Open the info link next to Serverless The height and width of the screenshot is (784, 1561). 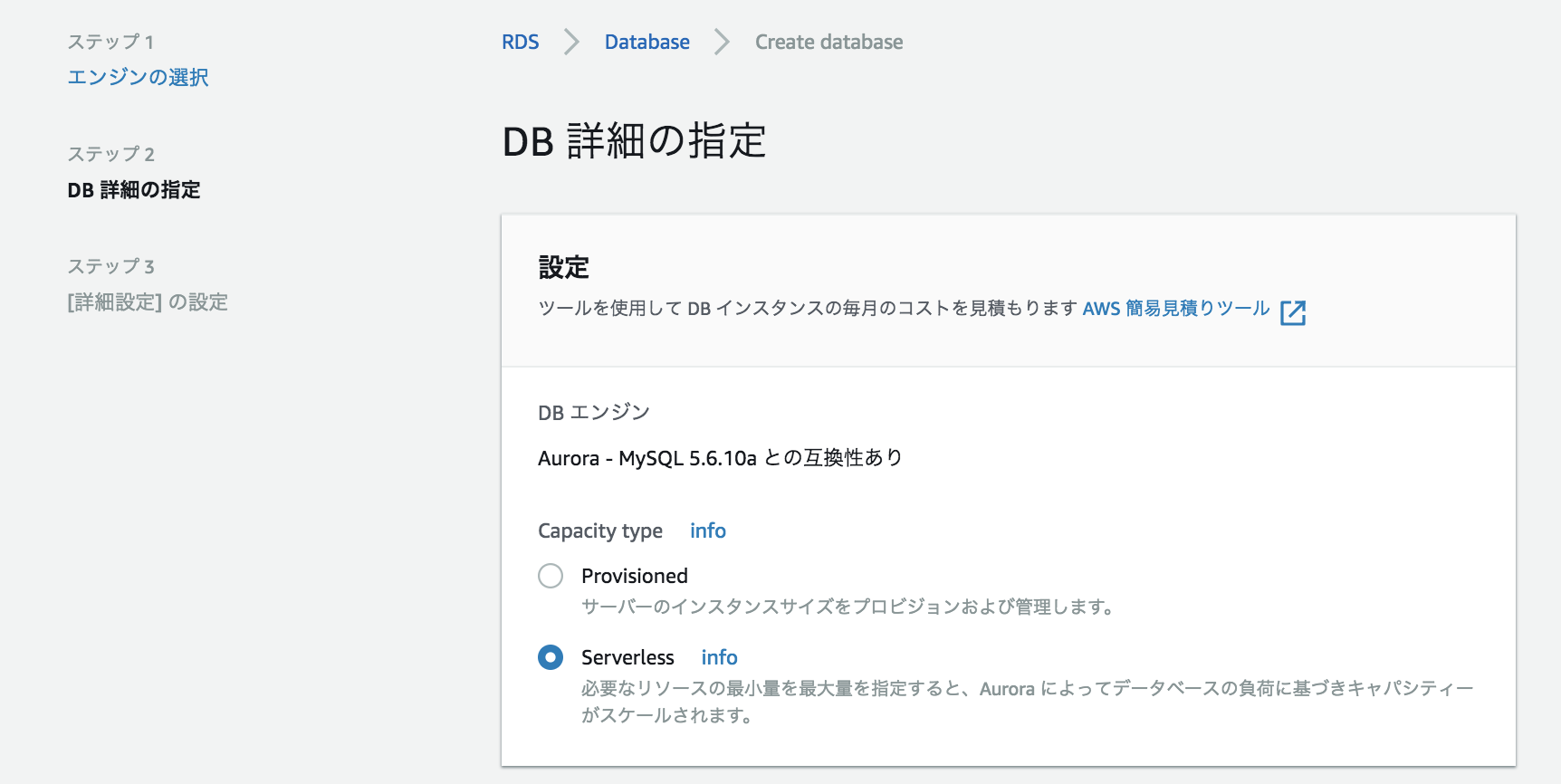(x=720, y=657)
